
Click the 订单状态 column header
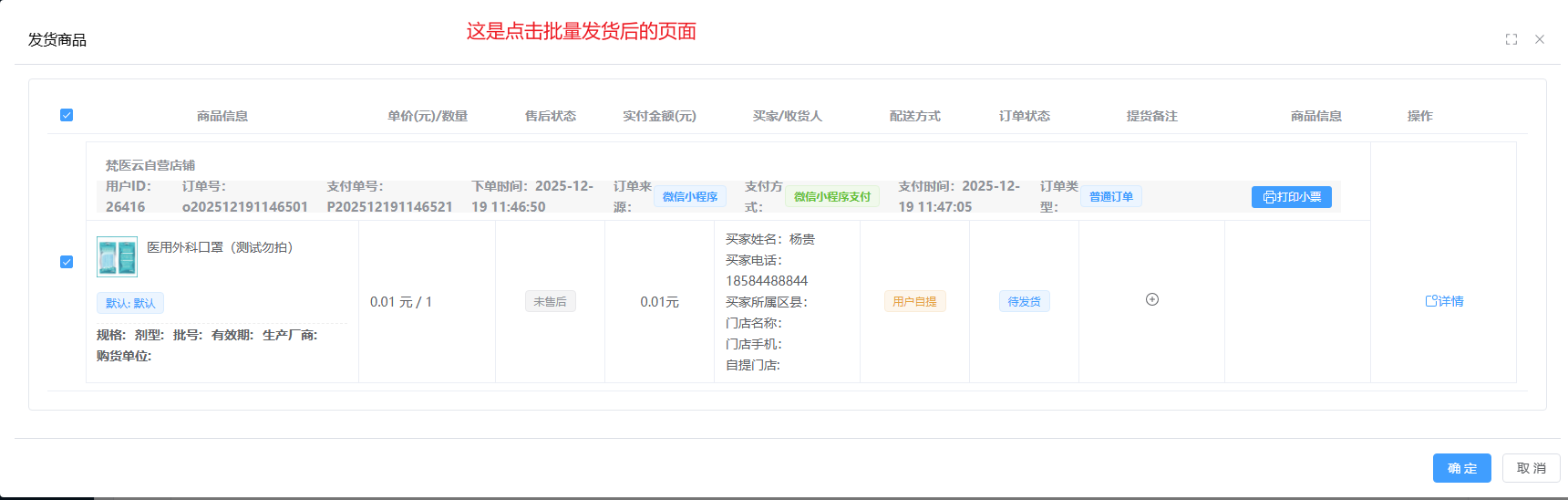click(x=1025, y=116)
